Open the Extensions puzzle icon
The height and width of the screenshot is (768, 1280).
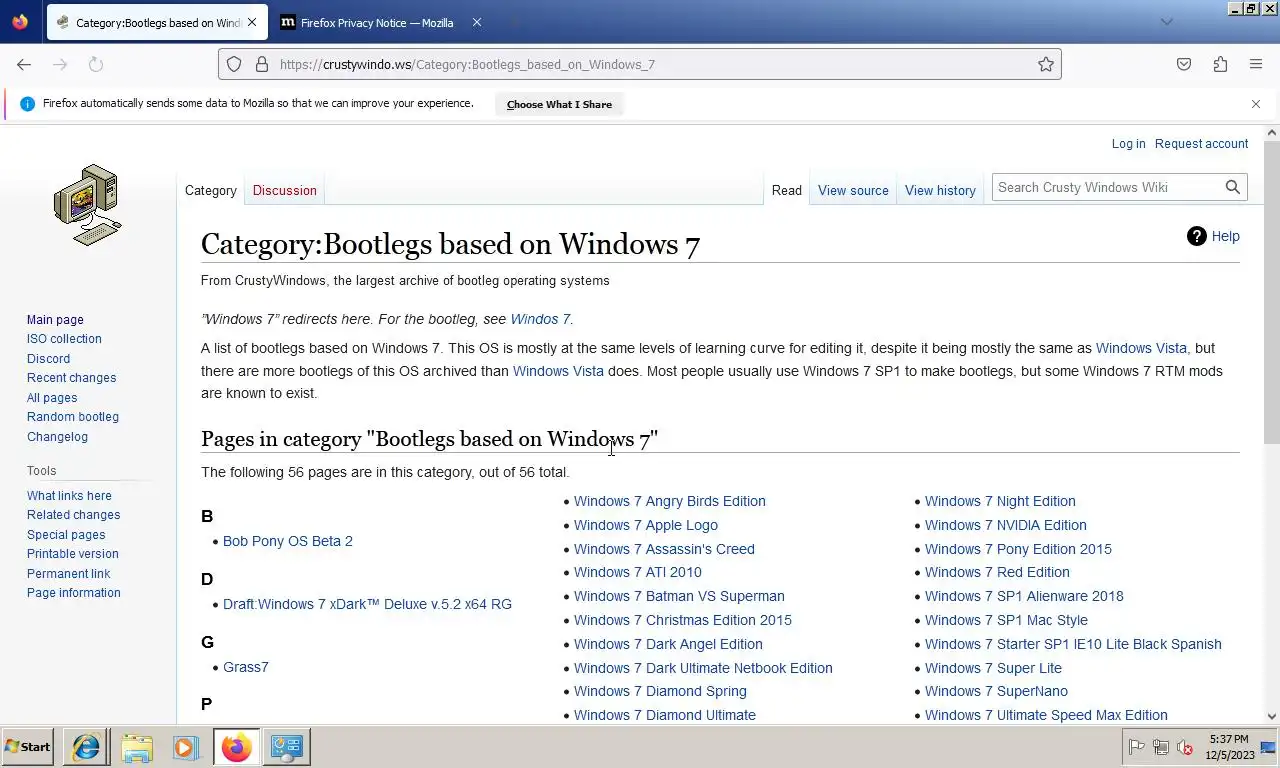(x=1220, y=64)
